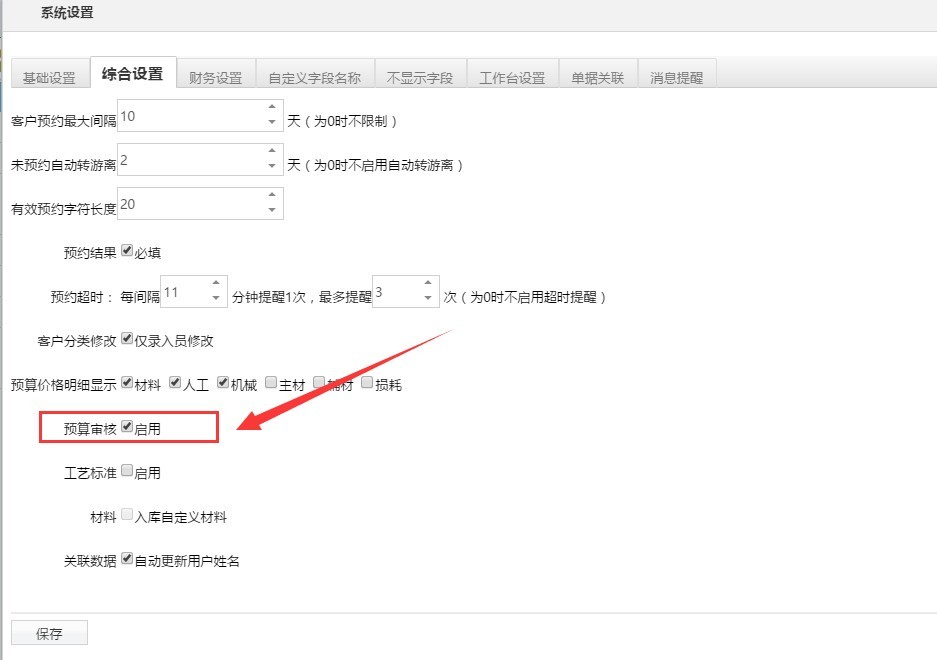Enable 入库自定义材料 for 材料
The width and height of the screenshot is (937, 660).
point(128,516)
